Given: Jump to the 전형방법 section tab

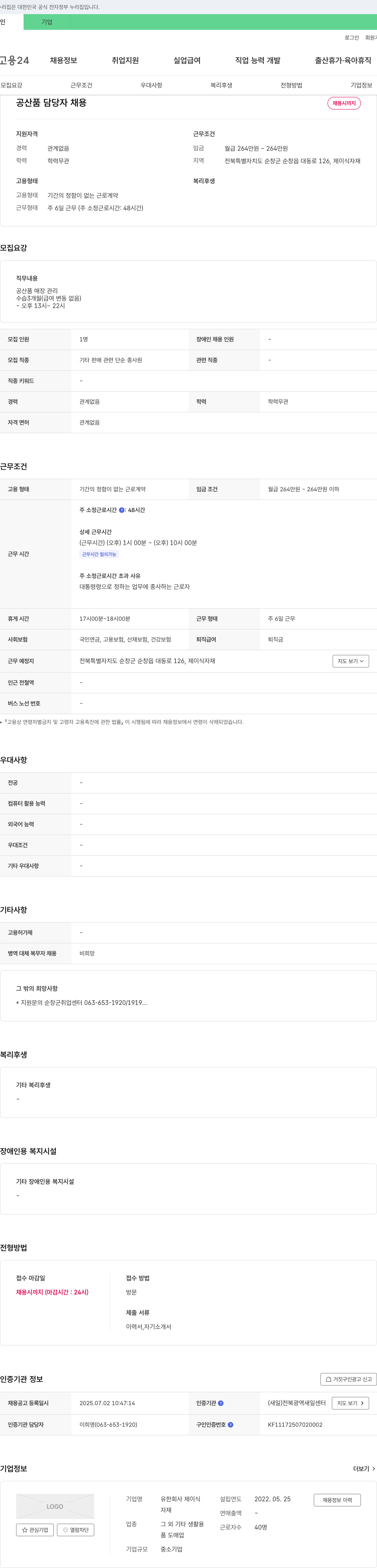Looking at the screenshot, I should 291,85.
